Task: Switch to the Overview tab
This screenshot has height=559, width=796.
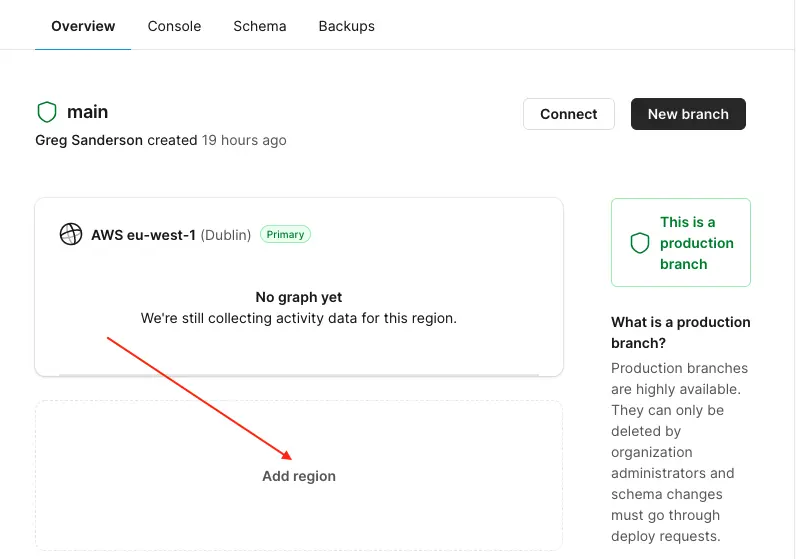Action: point(83,26)
